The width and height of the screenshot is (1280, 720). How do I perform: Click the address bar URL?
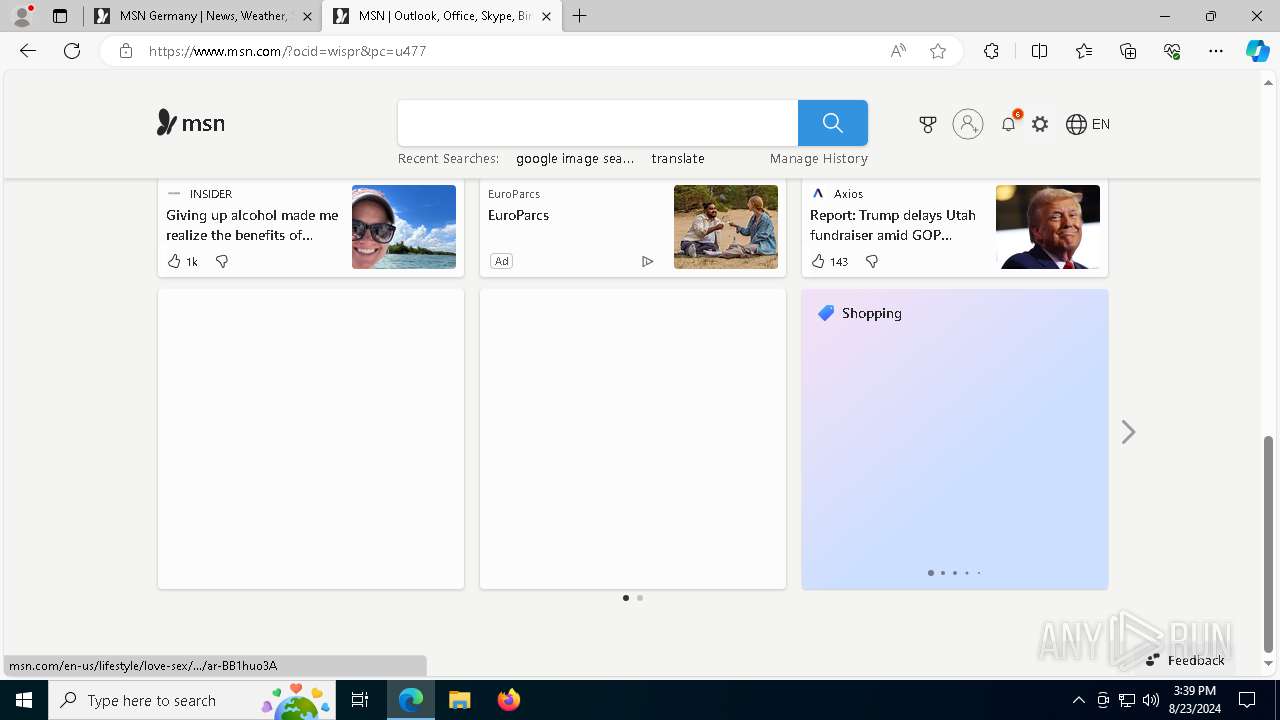(x=288, y=51)
